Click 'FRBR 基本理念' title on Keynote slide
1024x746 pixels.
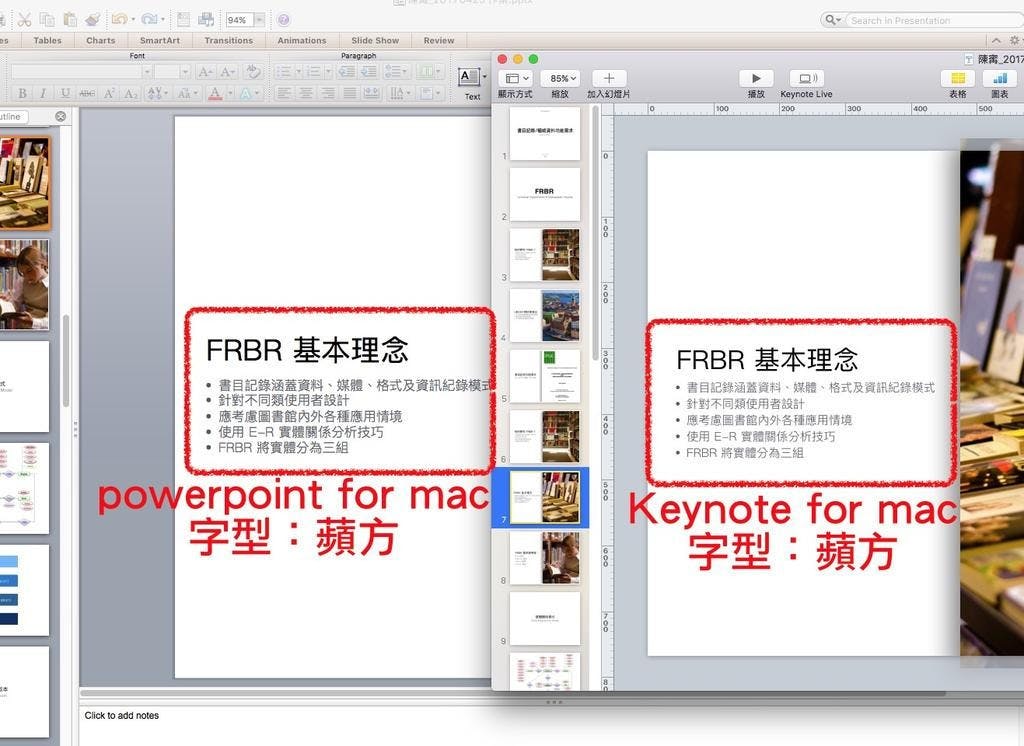pos(767,359)
